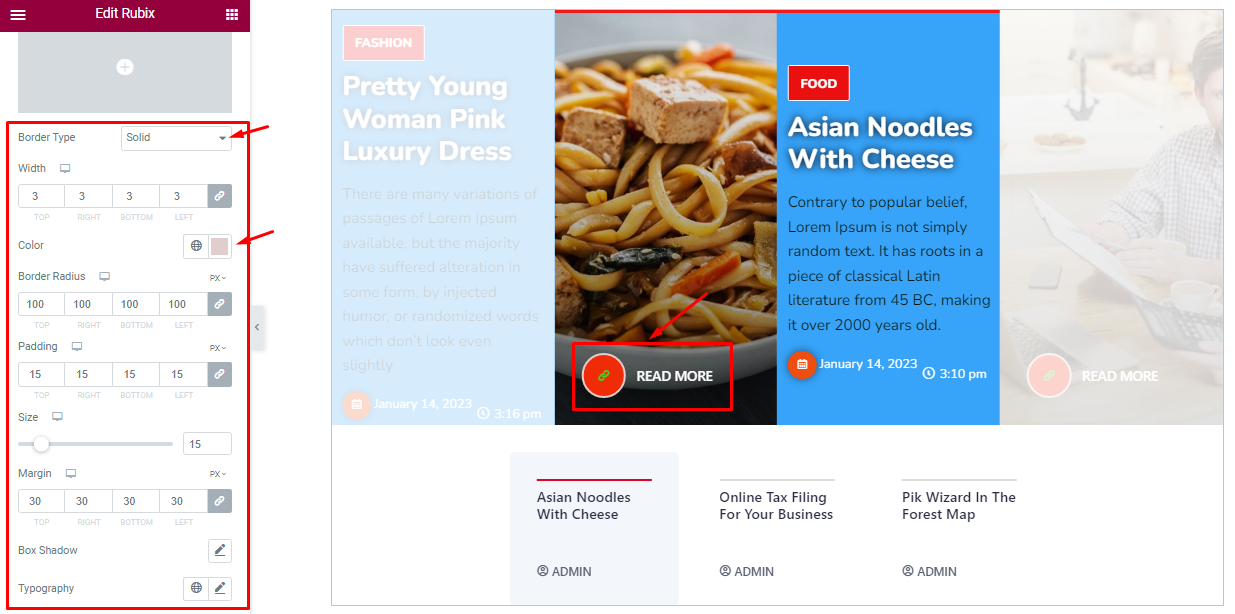Open the widgets grid icon in header
The image size is (1235, 614).
tap(232, 15)
